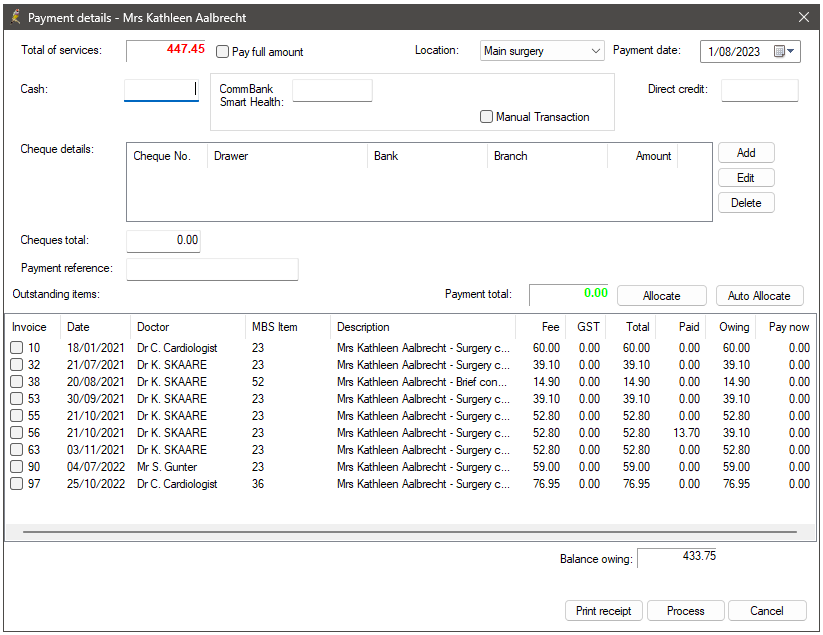Click the Bank column header in cheques
The image size is (823, 635).
click(x=427, y=156)
